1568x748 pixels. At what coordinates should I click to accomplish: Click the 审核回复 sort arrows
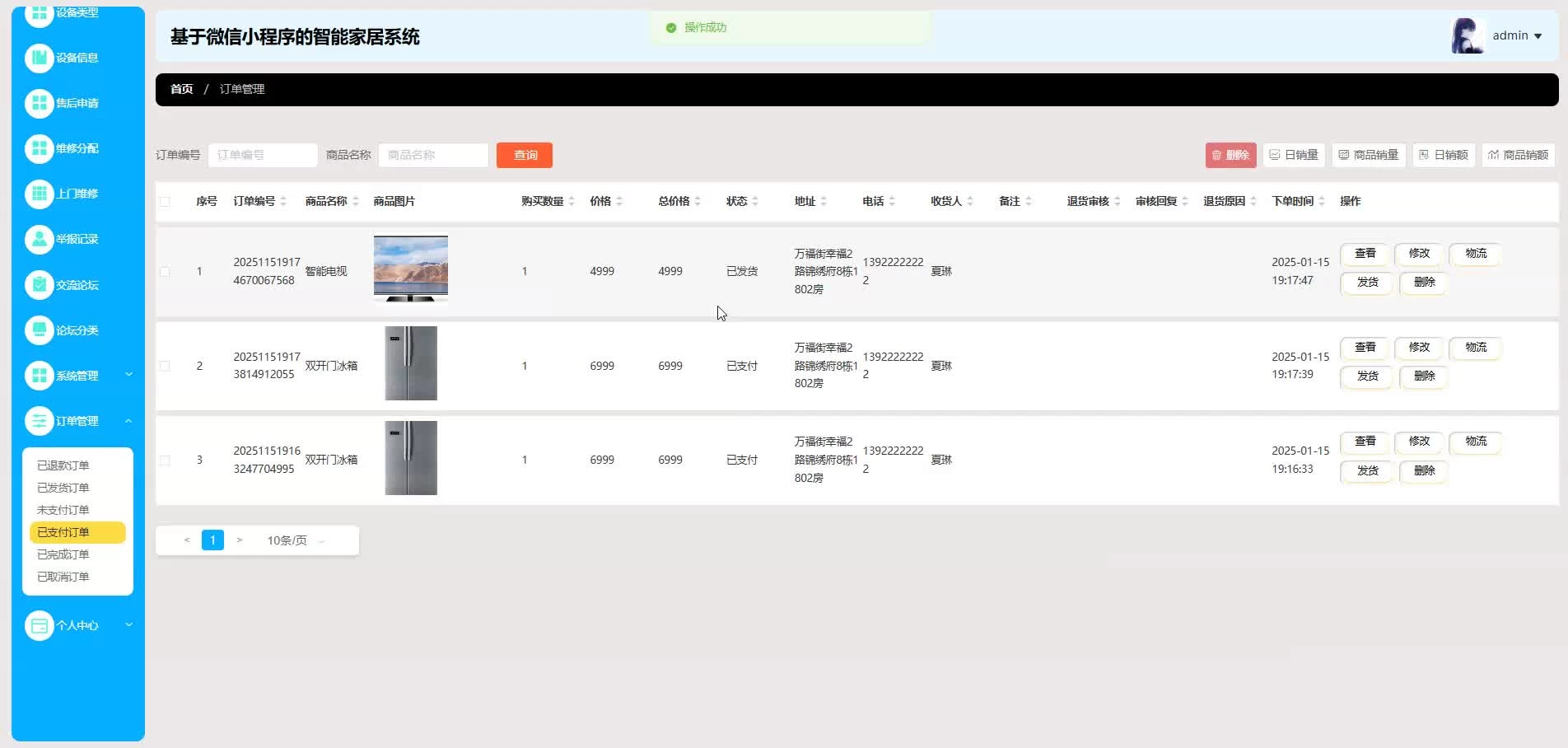coord(1185,201)
